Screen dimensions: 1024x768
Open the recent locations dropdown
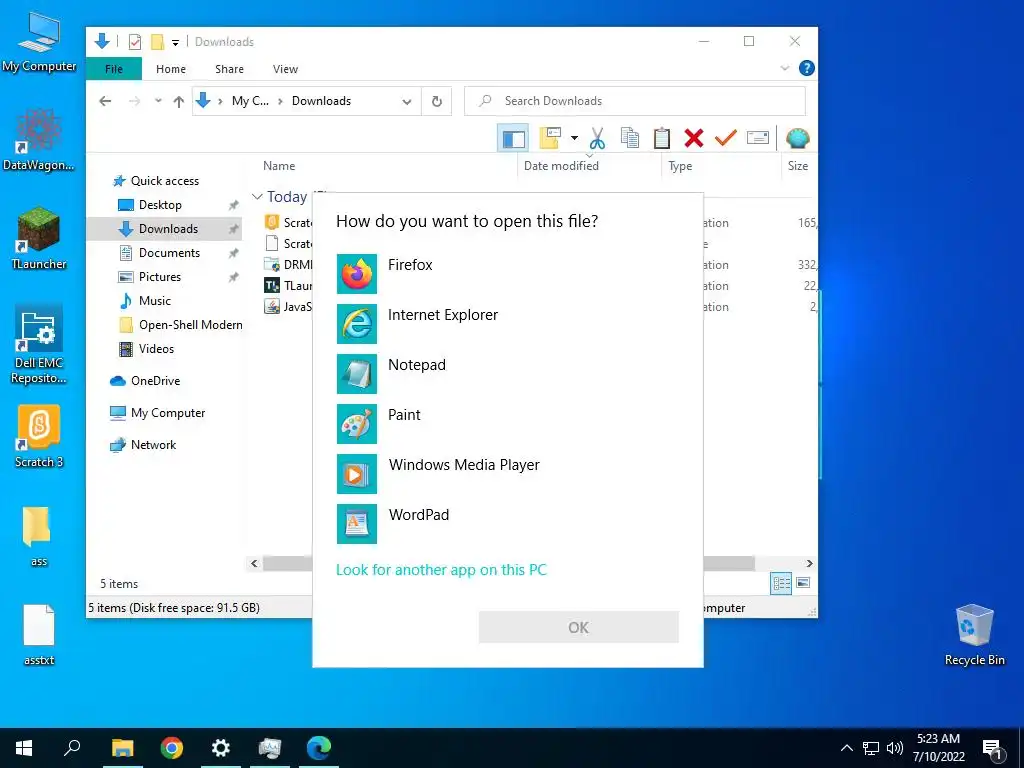tap(158, 101)
